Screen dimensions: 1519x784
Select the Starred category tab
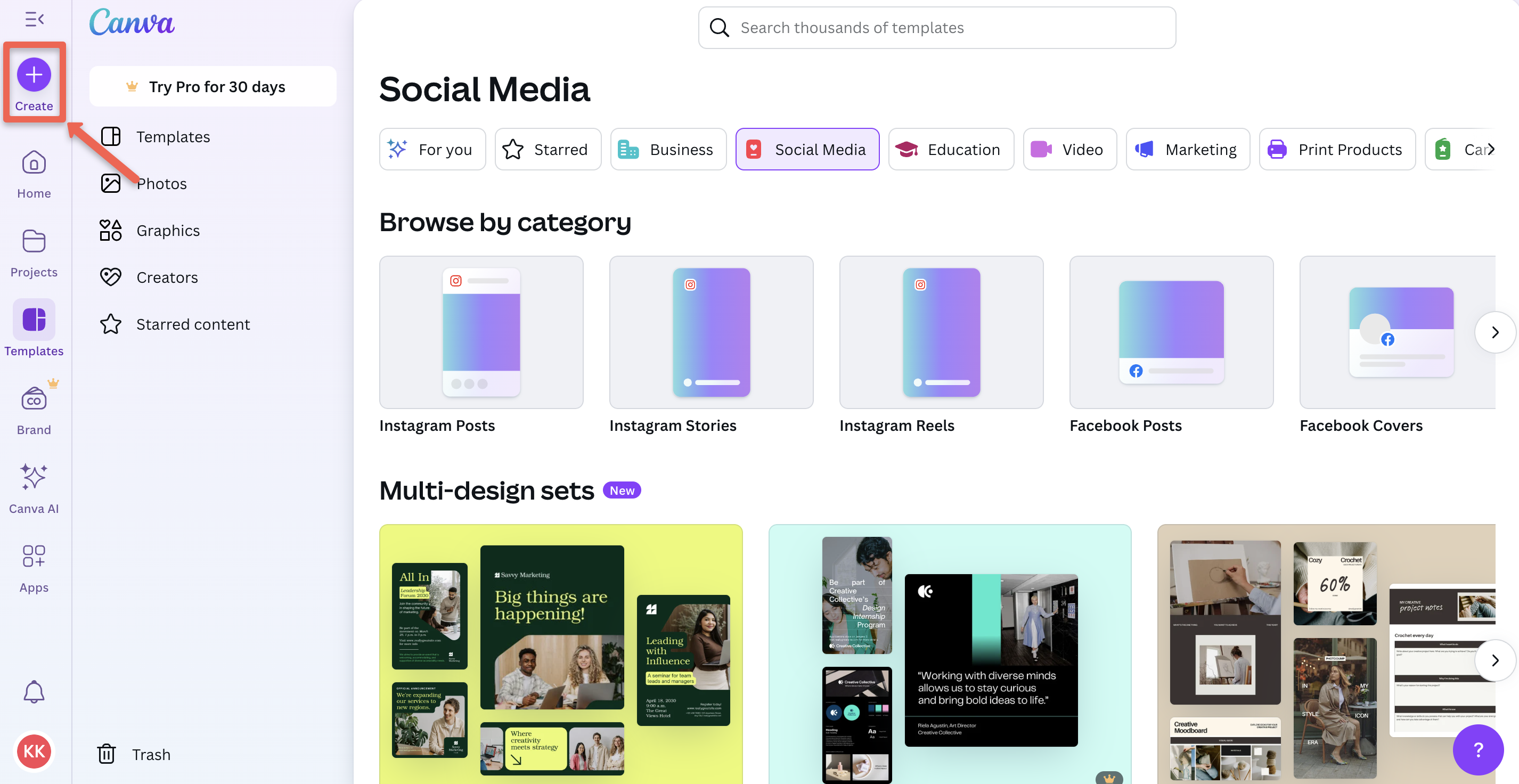pyautogui.click(x=548, y=149)
